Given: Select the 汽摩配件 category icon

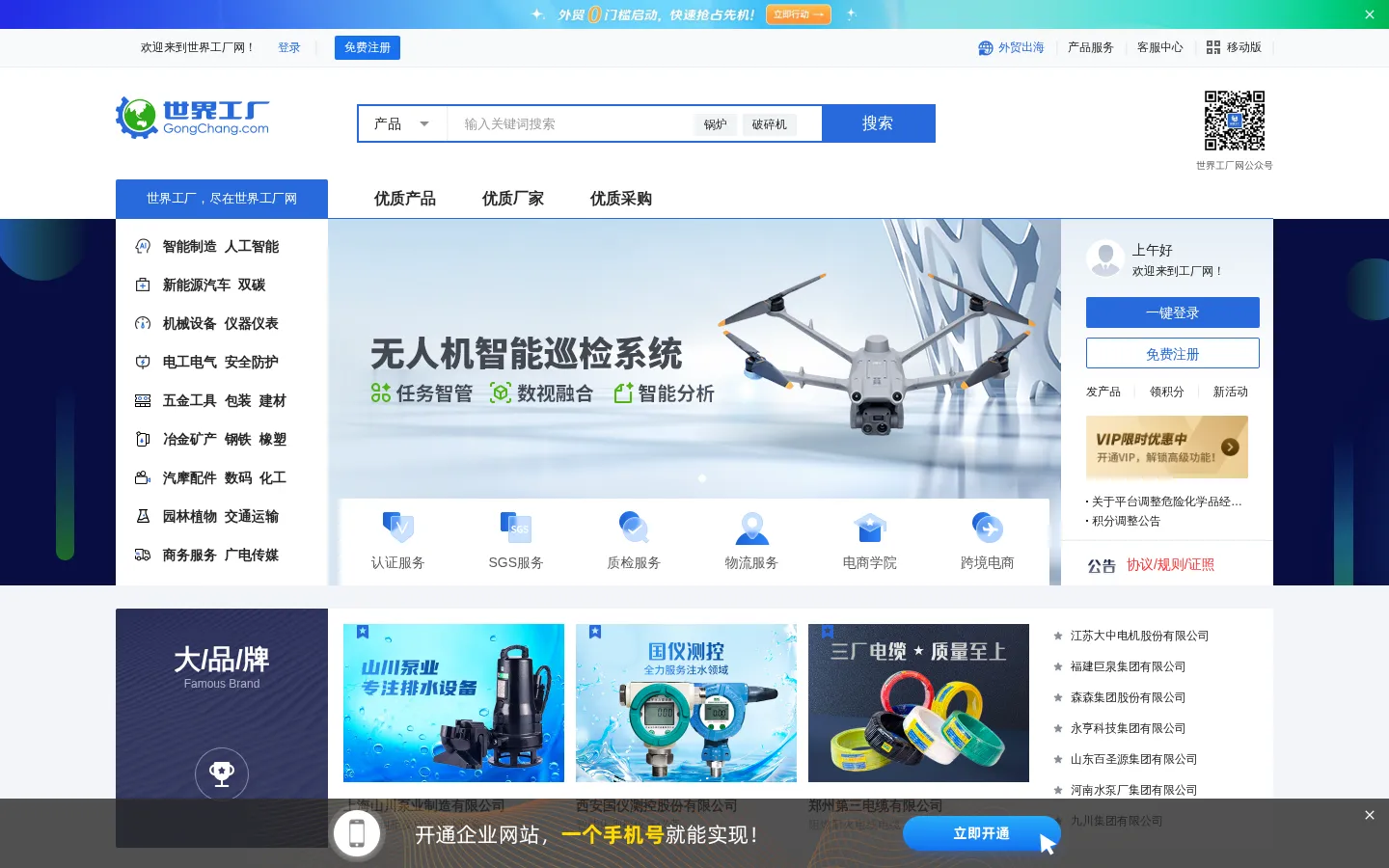Looking at the screenshot, I should pyautogui.click(x=143, y=477).
